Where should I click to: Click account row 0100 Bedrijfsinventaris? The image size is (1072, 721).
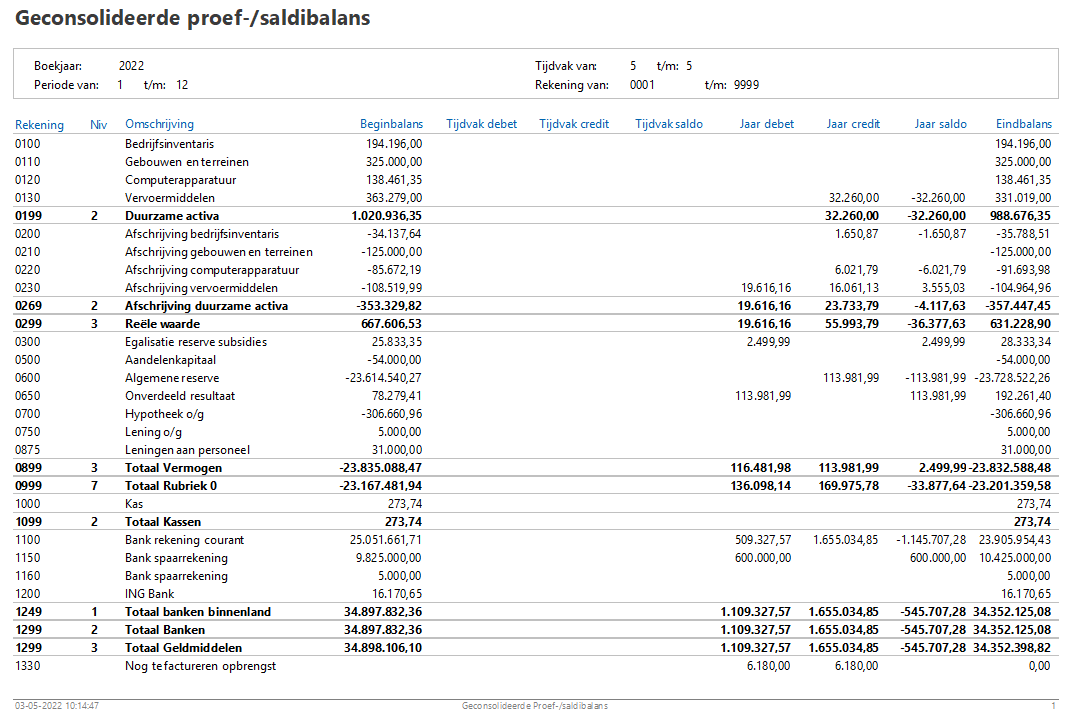pyautogui.click(x=535, y=144)
